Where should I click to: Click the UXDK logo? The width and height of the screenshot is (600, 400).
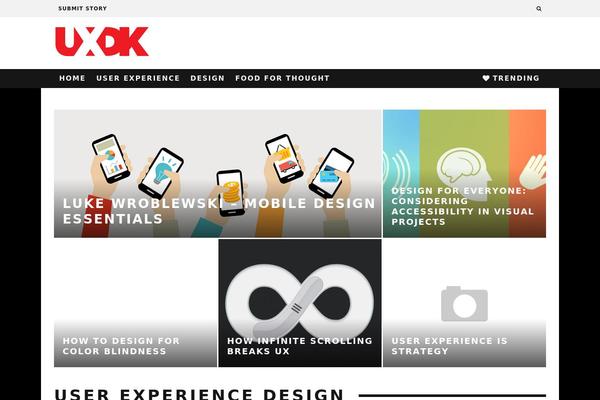point(102,41)
